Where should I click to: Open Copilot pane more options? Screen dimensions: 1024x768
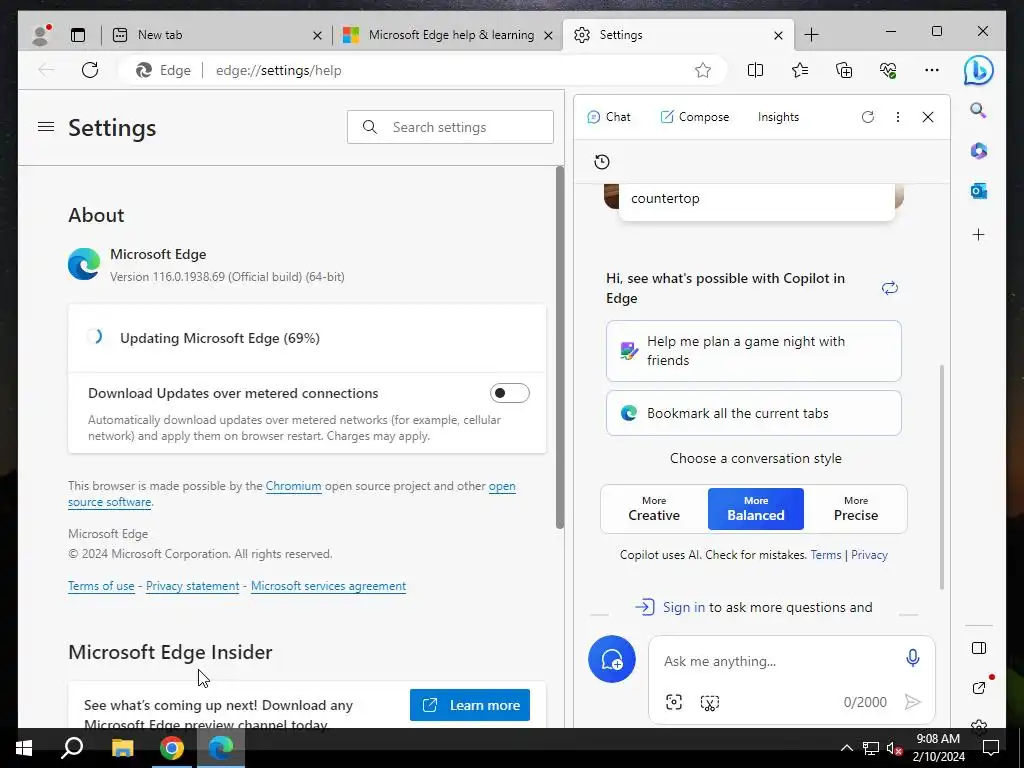coord(898,117)
